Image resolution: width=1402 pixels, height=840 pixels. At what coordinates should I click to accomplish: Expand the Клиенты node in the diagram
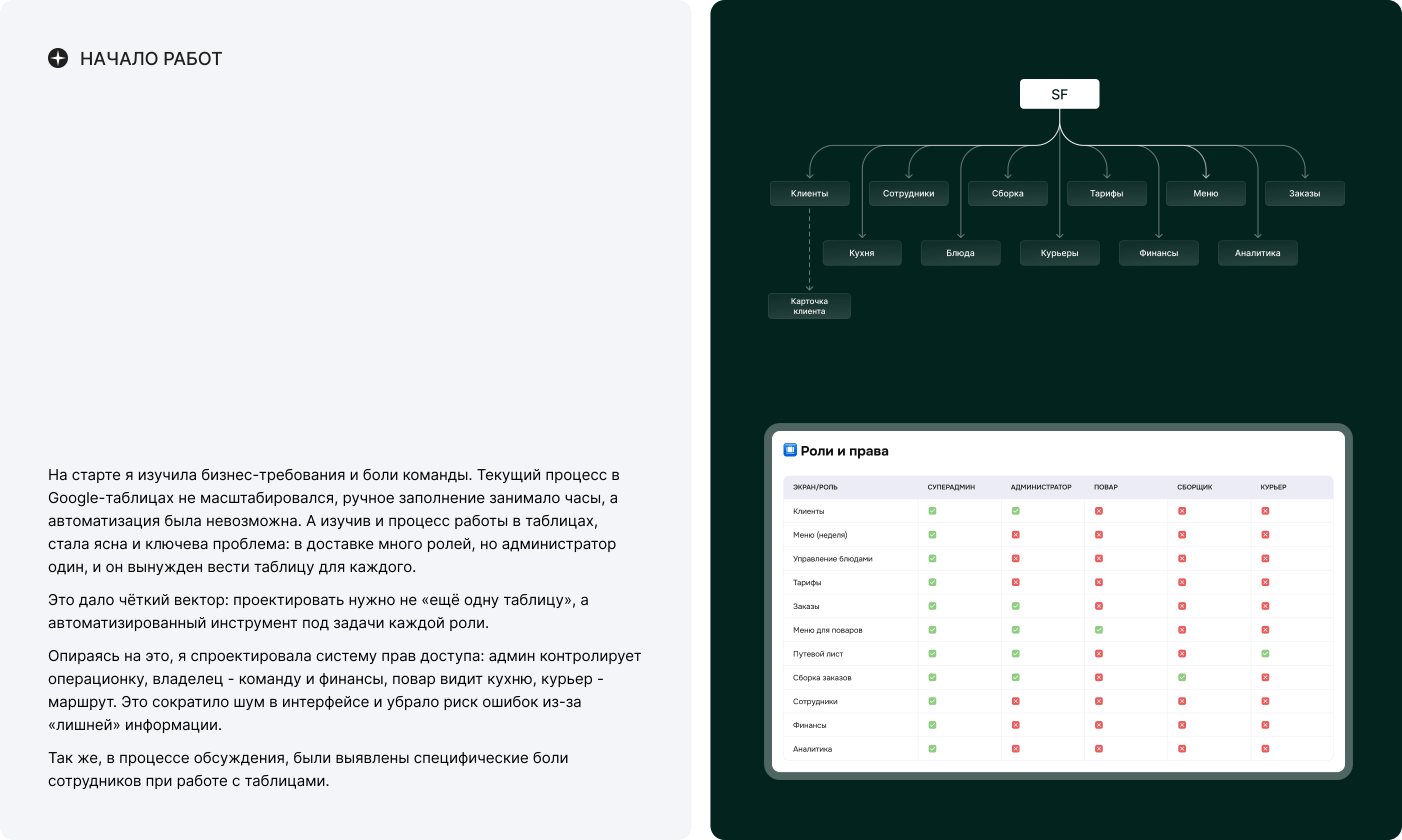[809, 193]
